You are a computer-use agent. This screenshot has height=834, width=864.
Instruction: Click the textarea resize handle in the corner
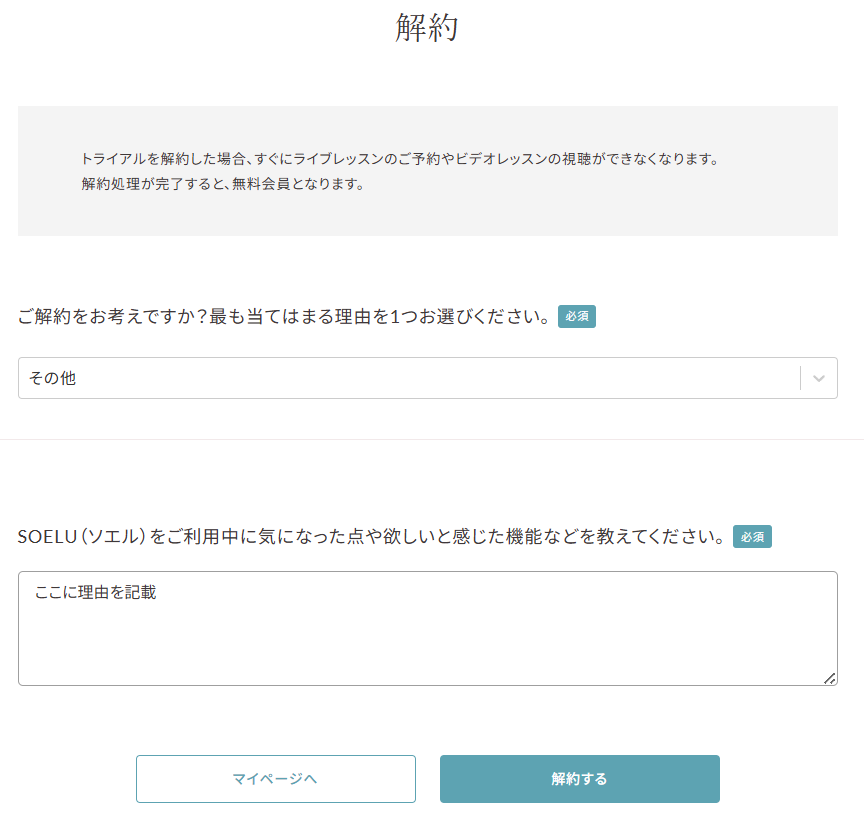point(829,678)
